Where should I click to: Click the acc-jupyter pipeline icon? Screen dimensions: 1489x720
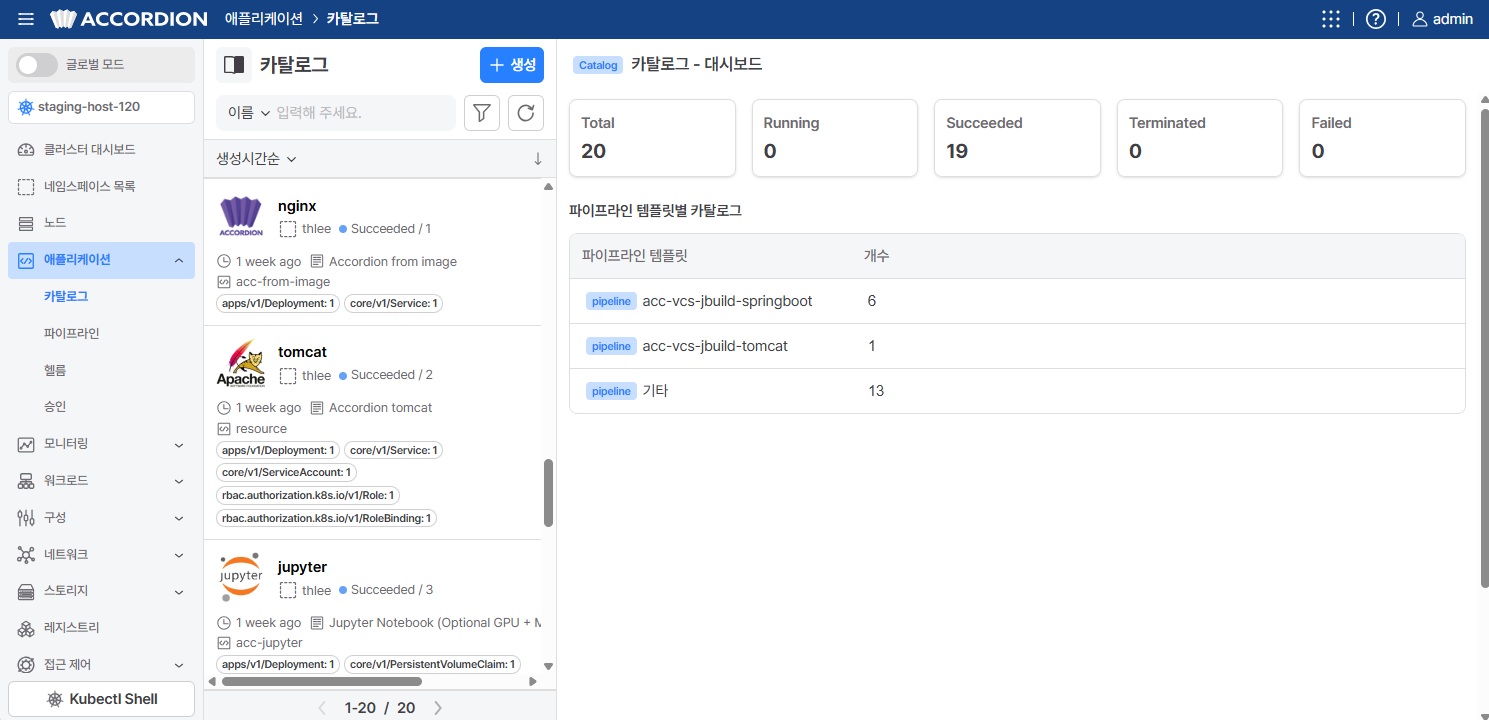click(224, 643)
